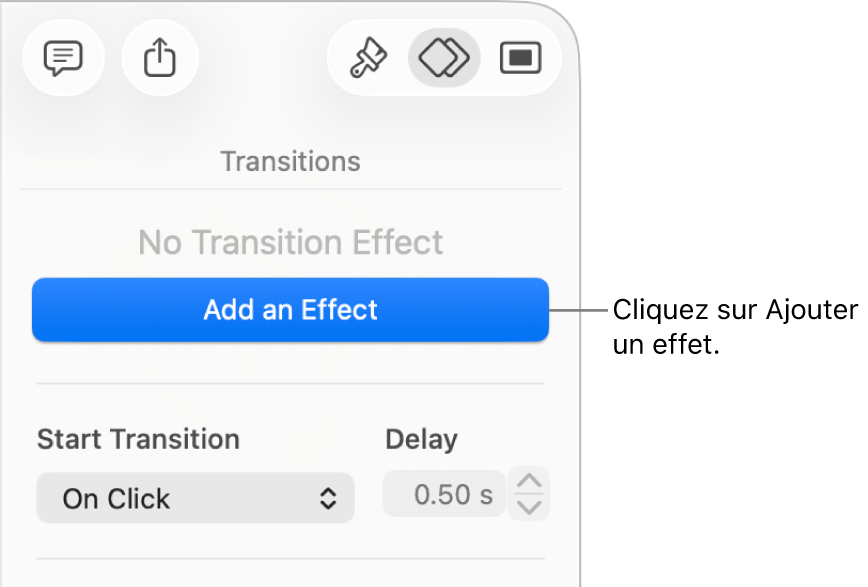
Task: Click the Delay stepper up arrow
Action: point(529,482)
